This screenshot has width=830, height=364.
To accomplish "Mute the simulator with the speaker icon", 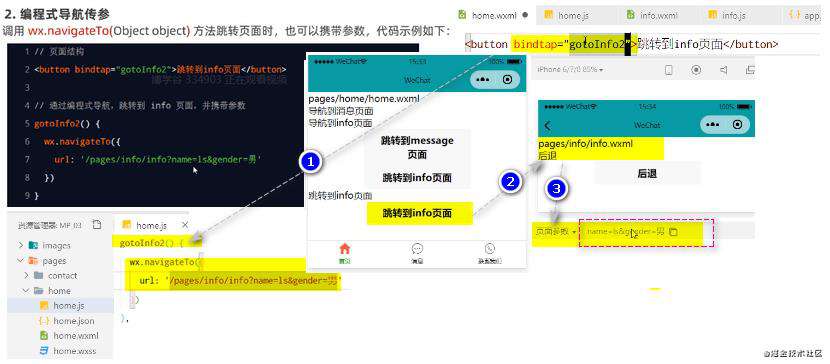I will click(724, 70).
